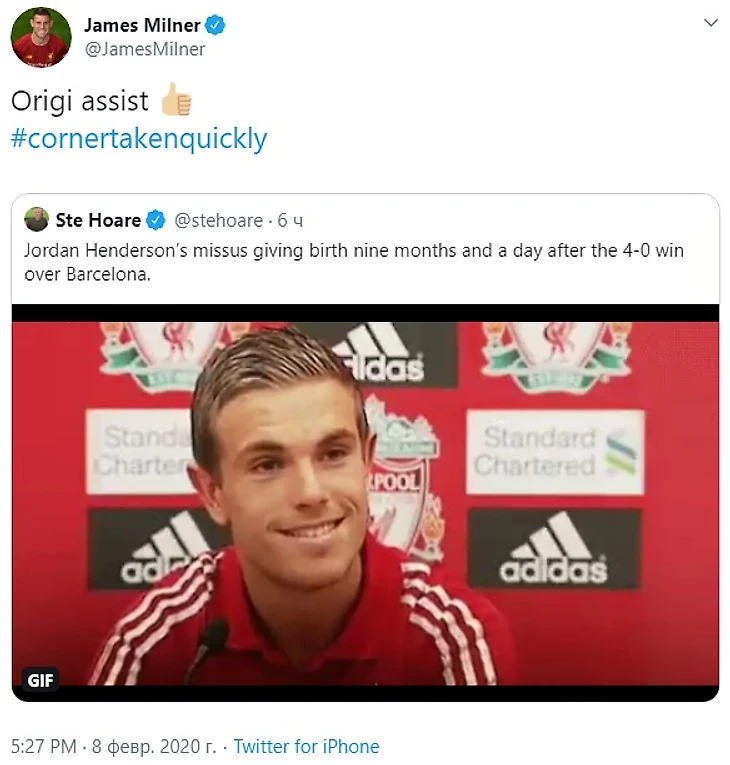Click the verified badge beside James Milner

pyautogui.click(x=216, y=26)
